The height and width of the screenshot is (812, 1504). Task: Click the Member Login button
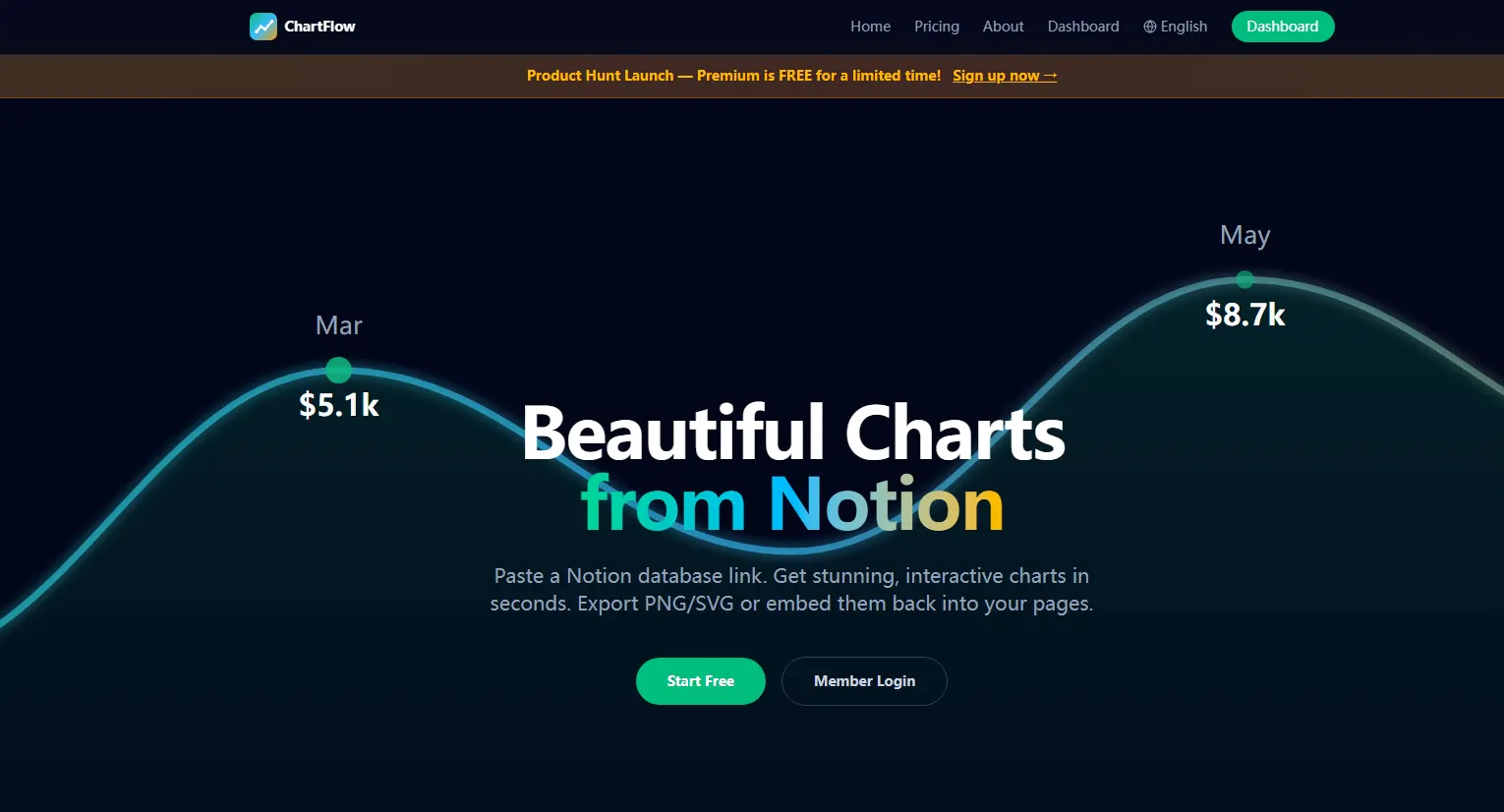pyautogui.click(x=864, y=681)
